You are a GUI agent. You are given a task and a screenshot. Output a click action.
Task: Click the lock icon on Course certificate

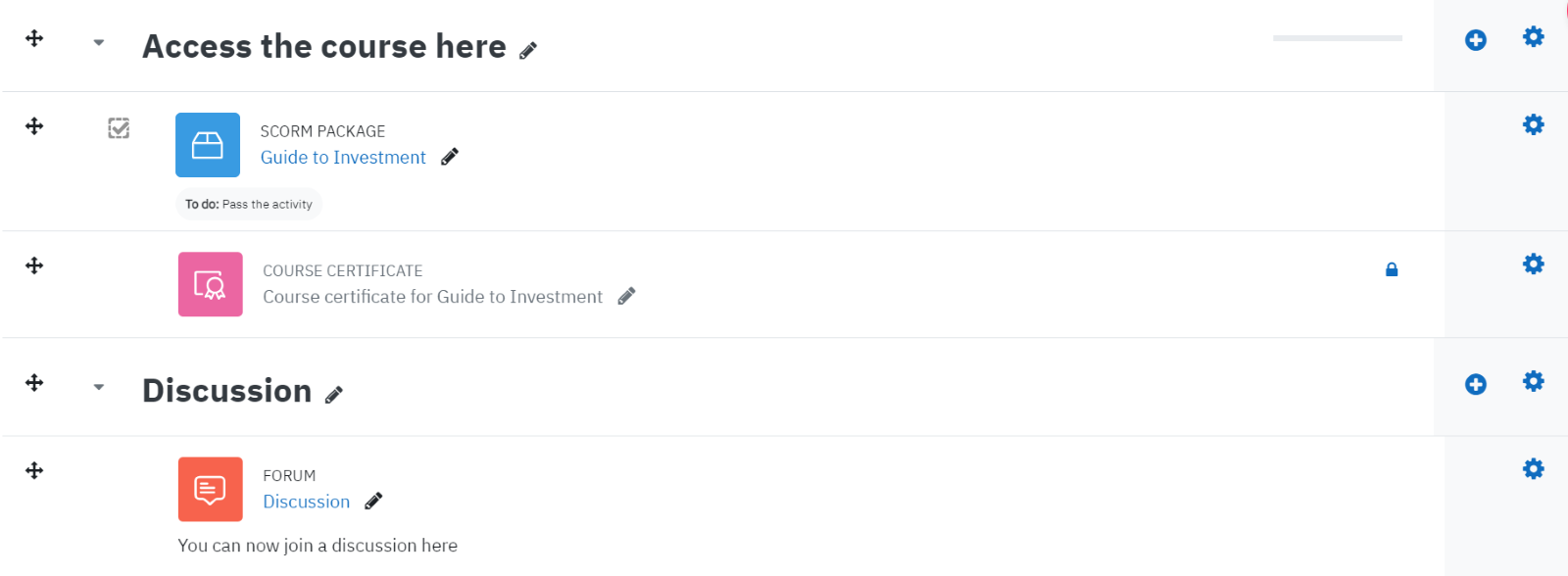pos(1392,269)
